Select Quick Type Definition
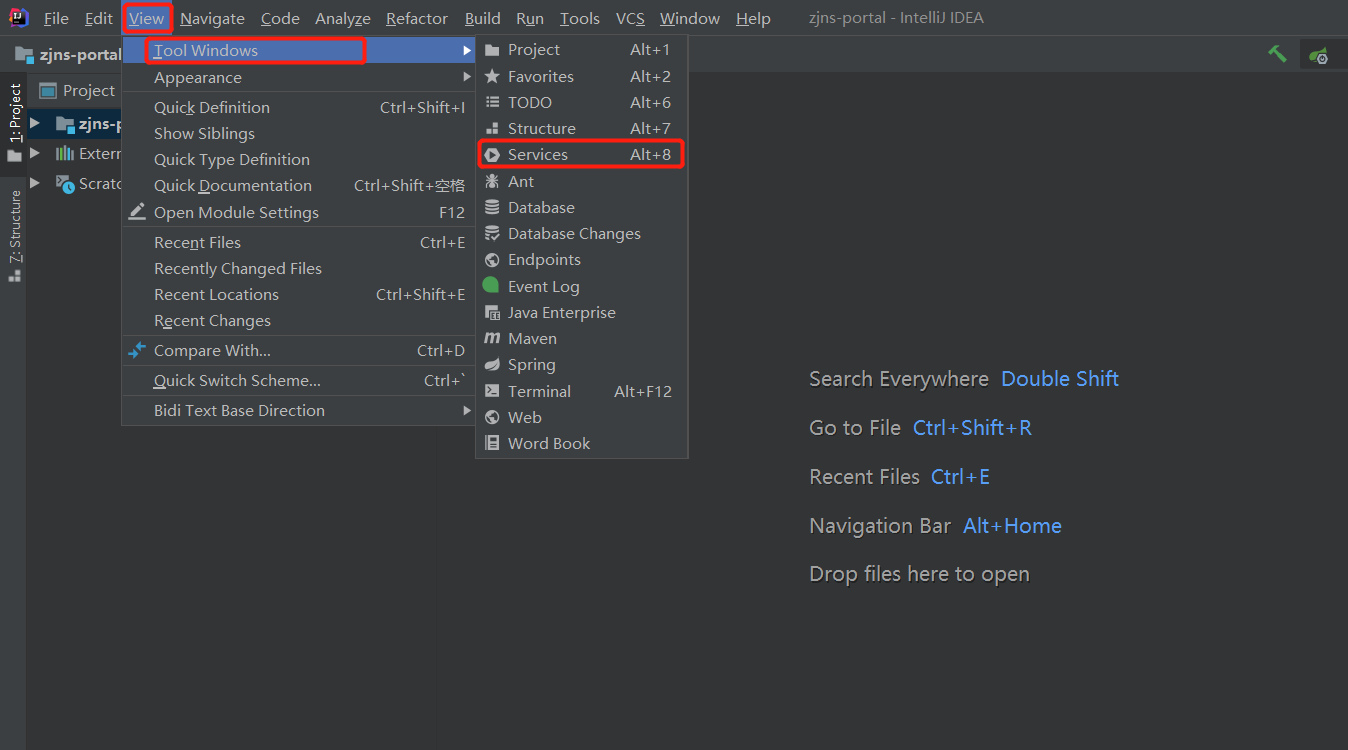 [x=298, y=159]
